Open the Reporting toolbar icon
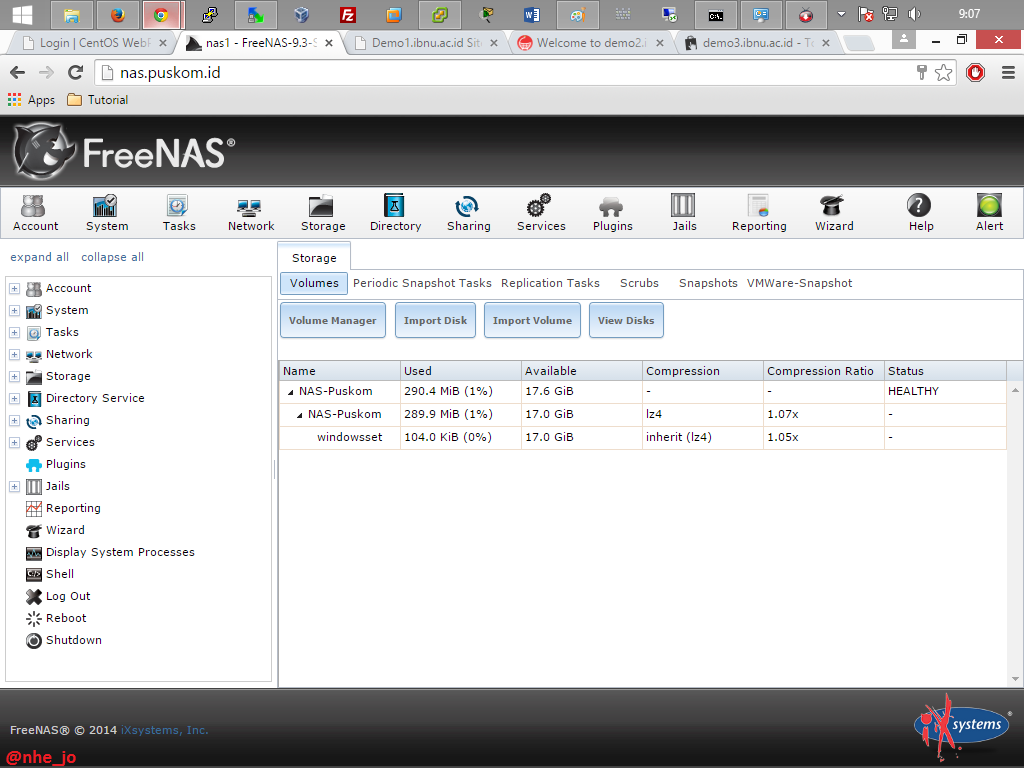The image size is (1024, 768). click(x=759, y=213)
